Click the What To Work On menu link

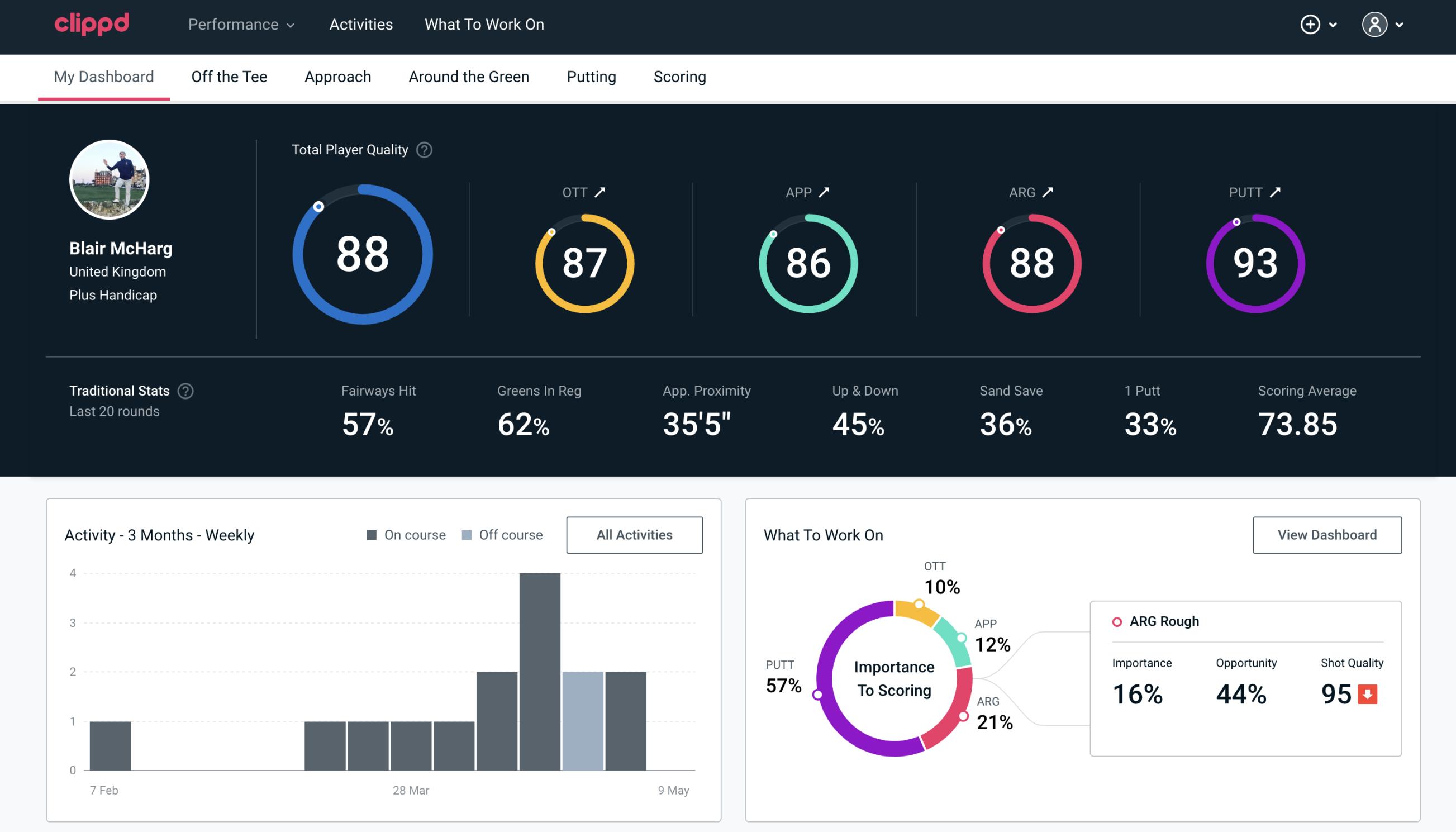[x=484, y=24]
